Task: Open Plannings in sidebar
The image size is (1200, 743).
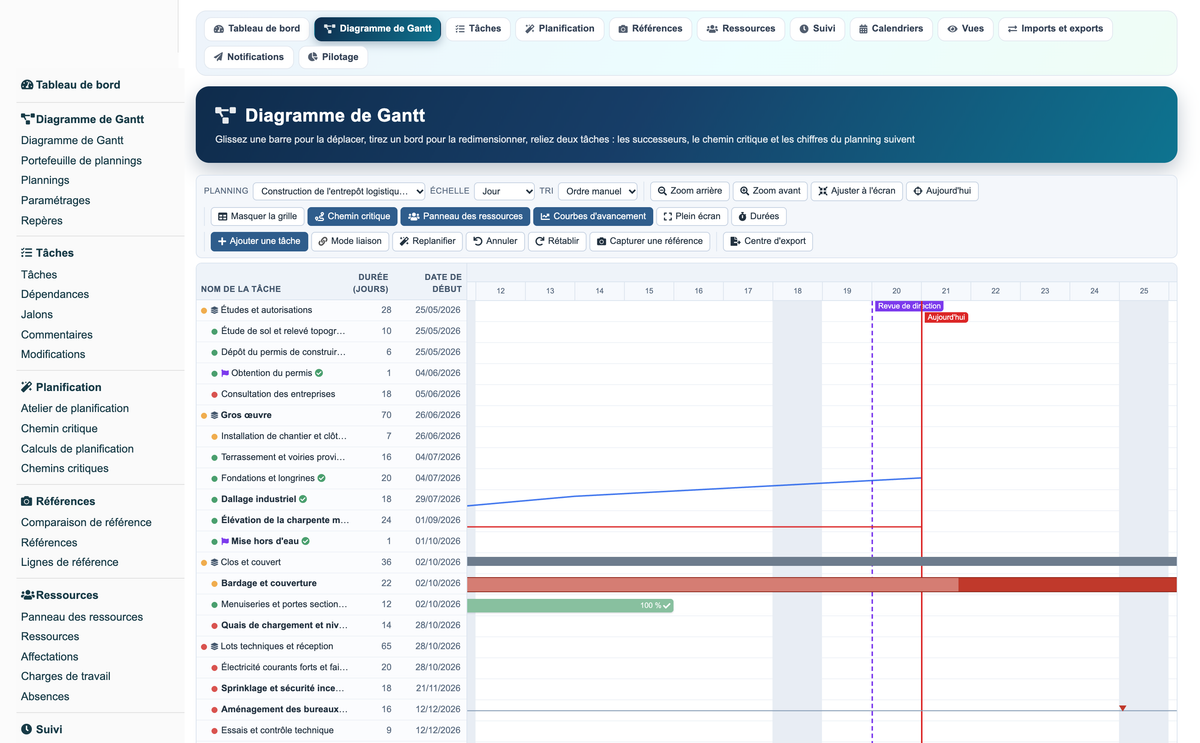Action: point(45,180)
